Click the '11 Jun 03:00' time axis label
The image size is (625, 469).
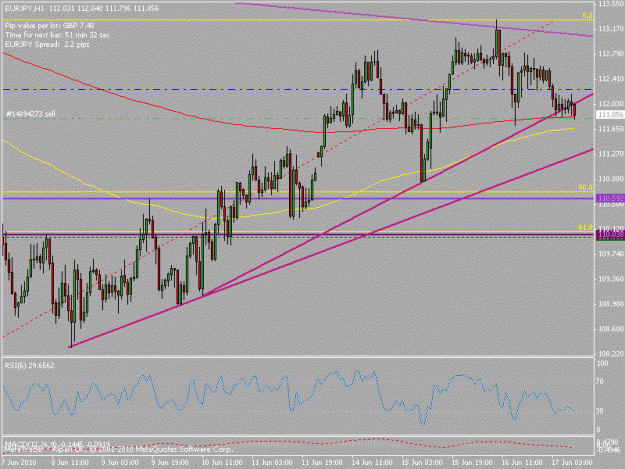pos(272,463)
